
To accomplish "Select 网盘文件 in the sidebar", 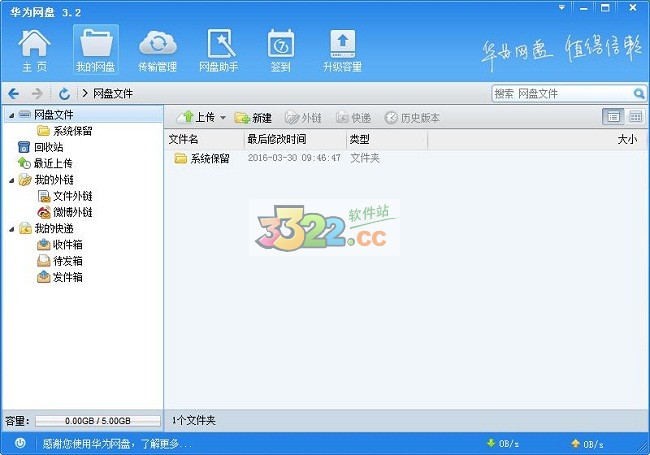I will point(54,115).
